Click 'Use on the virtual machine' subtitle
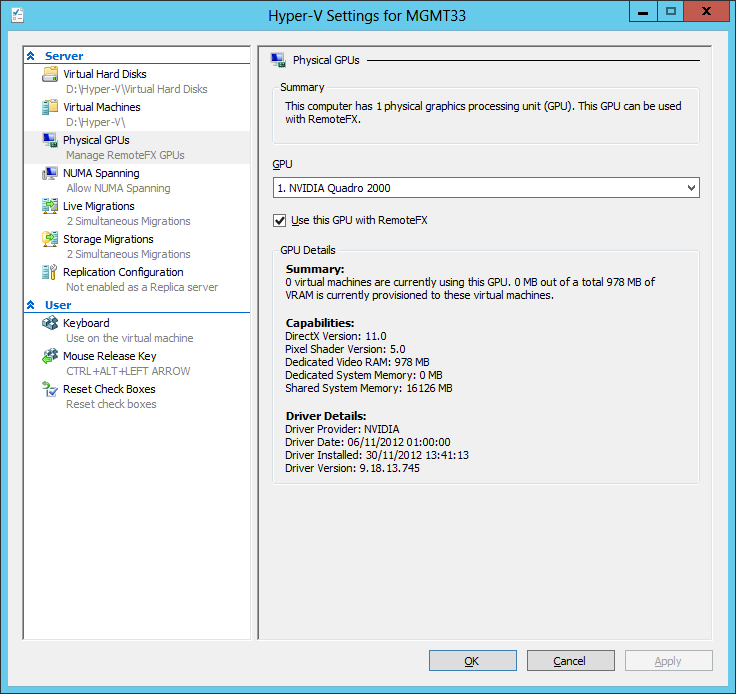The width and height of the screenshot is (736, 694). click(x=130, y=338)
